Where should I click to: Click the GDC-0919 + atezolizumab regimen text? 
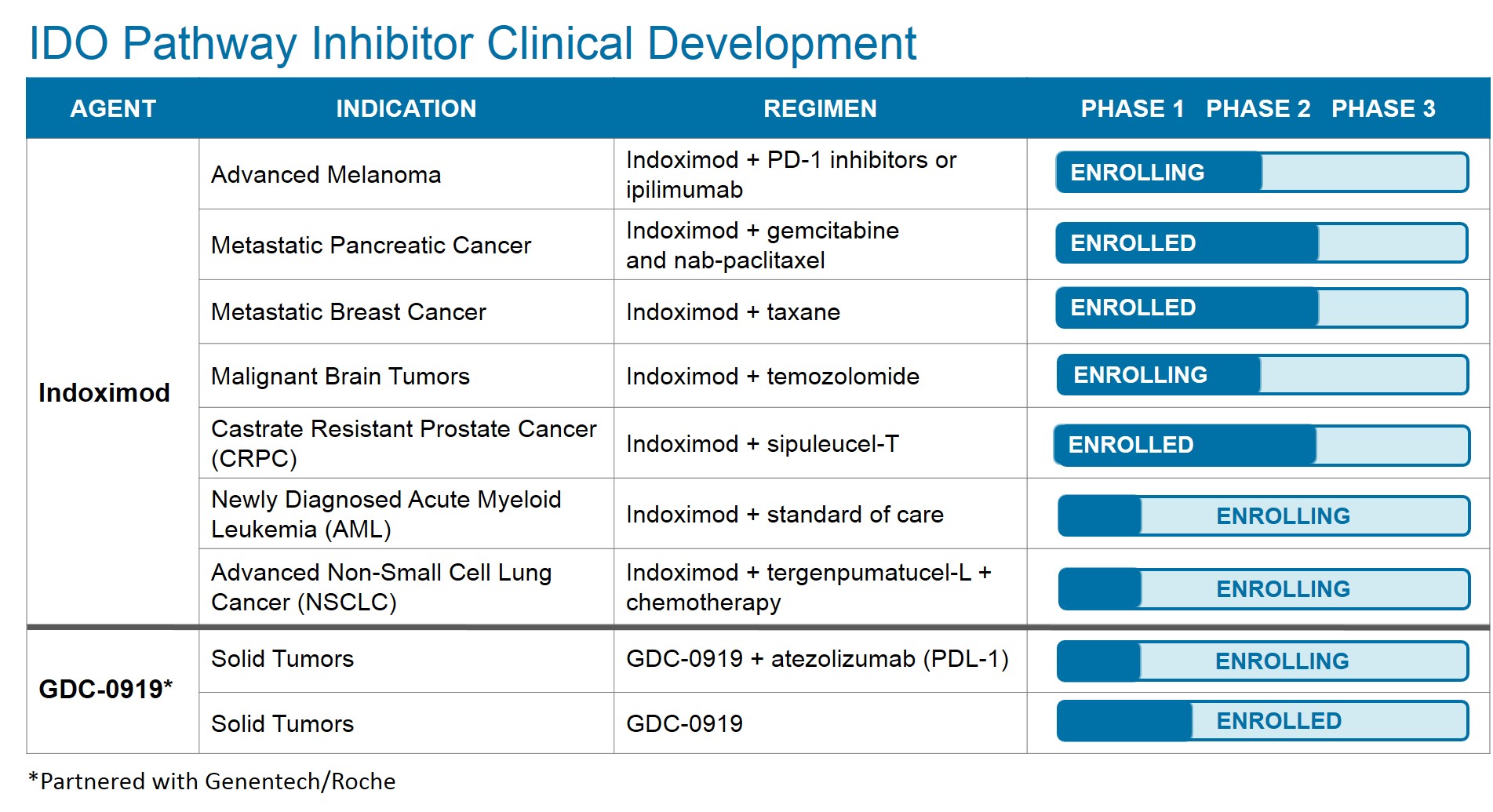(817, 659)
